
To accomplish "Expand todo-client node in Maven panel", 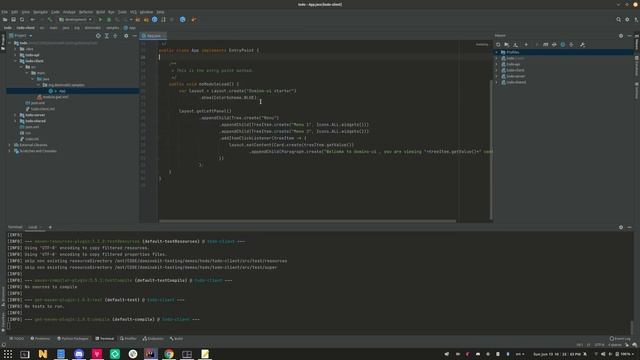I will click(x=497, y=70).
